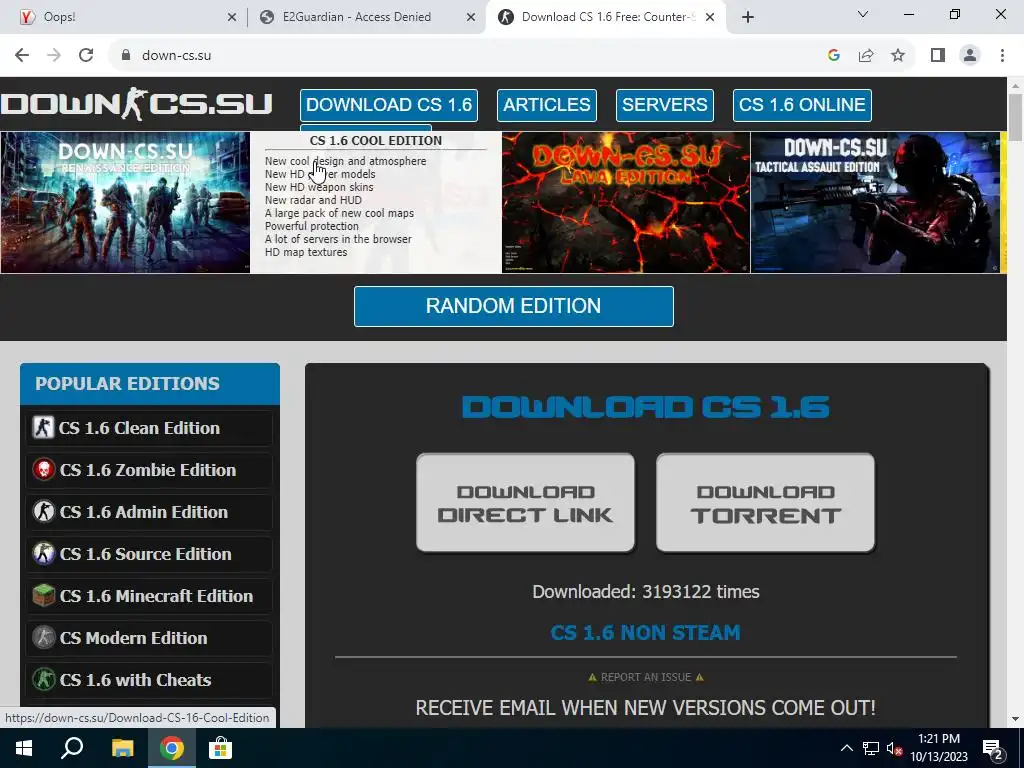Open the ARTICLES nav item
The width and height of the screenshot is (1024, 768).
[x=547, y=105]
